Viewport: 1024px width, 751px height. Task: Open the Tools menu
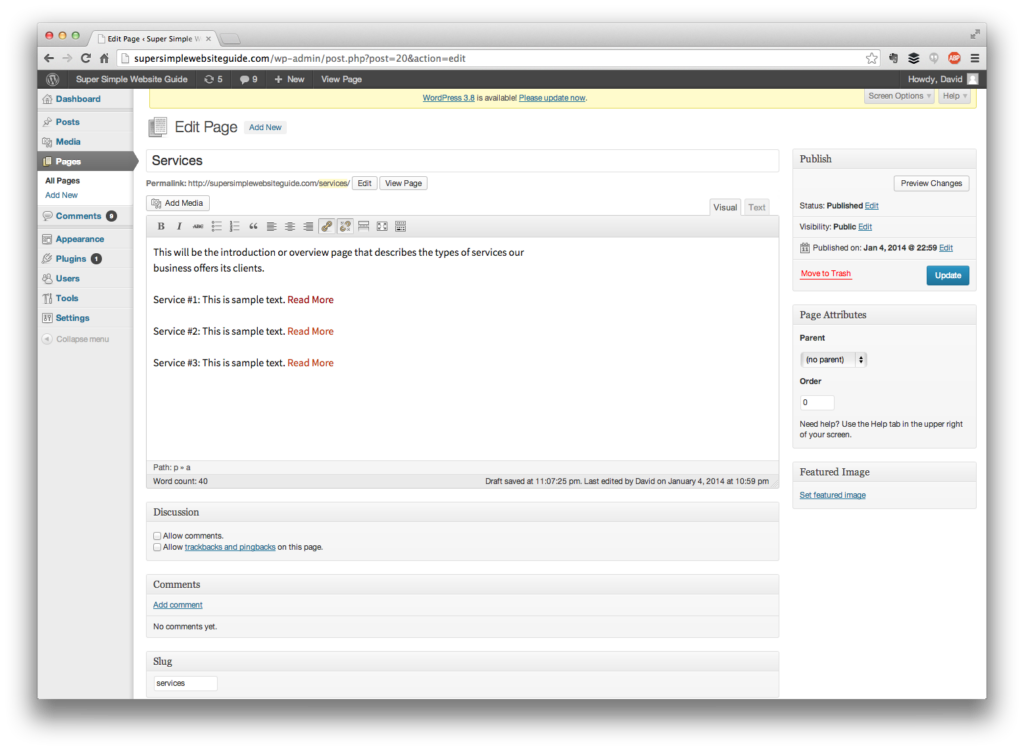(x=67, y=298)
